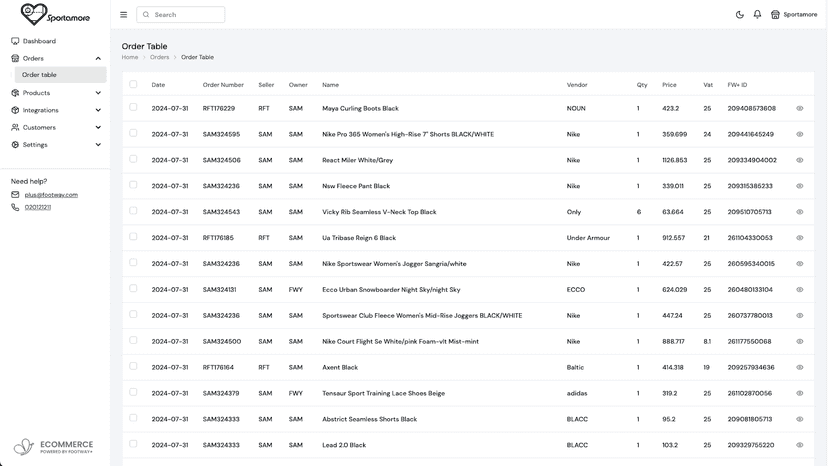Select Orders sidebar menu item
828x466 pixels.
coord(33,59)
